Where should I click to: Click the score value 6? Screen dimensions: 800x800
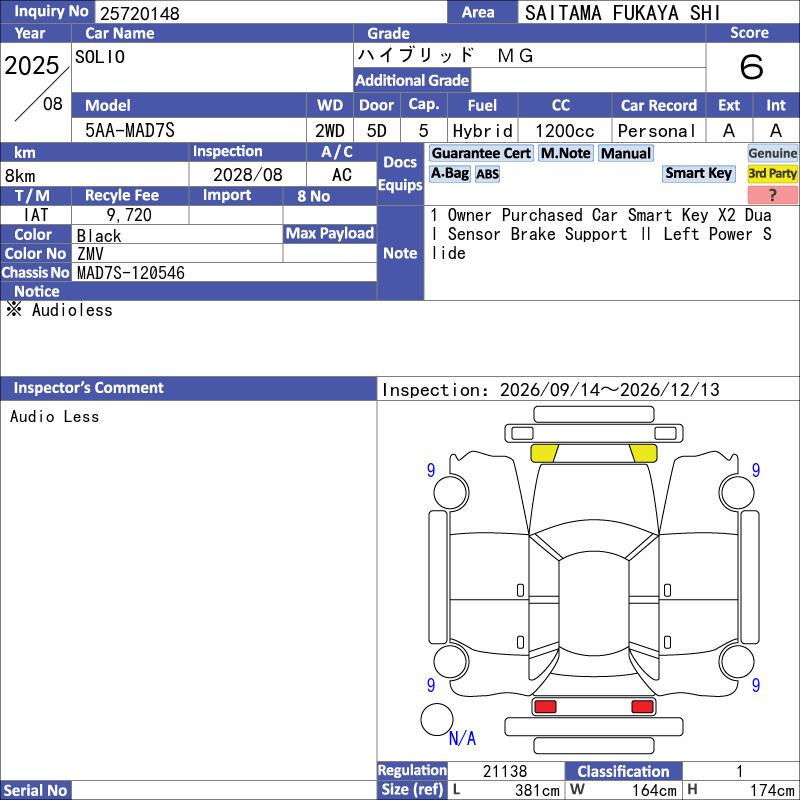(752, 67)
